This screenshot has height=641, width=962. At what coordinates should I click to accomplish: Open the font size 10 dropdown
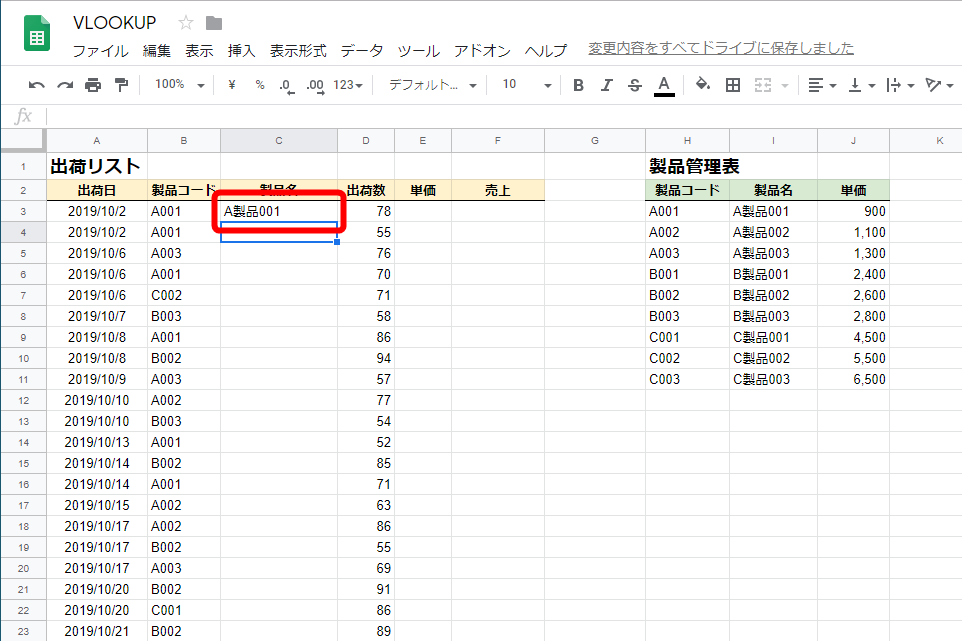pyautogui.click(x=527, y=85)
